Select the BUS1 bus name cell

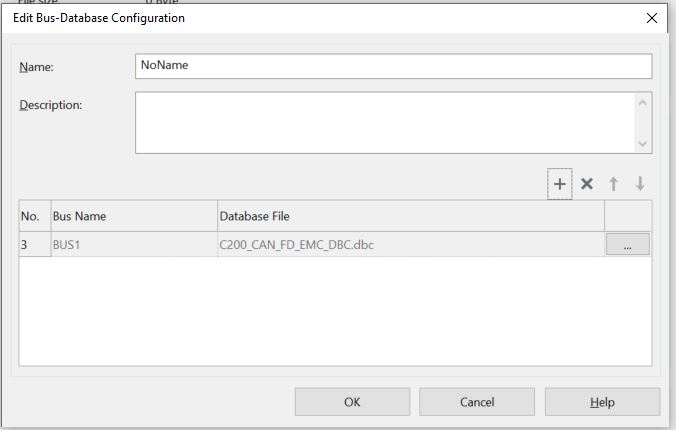point(132,245)
